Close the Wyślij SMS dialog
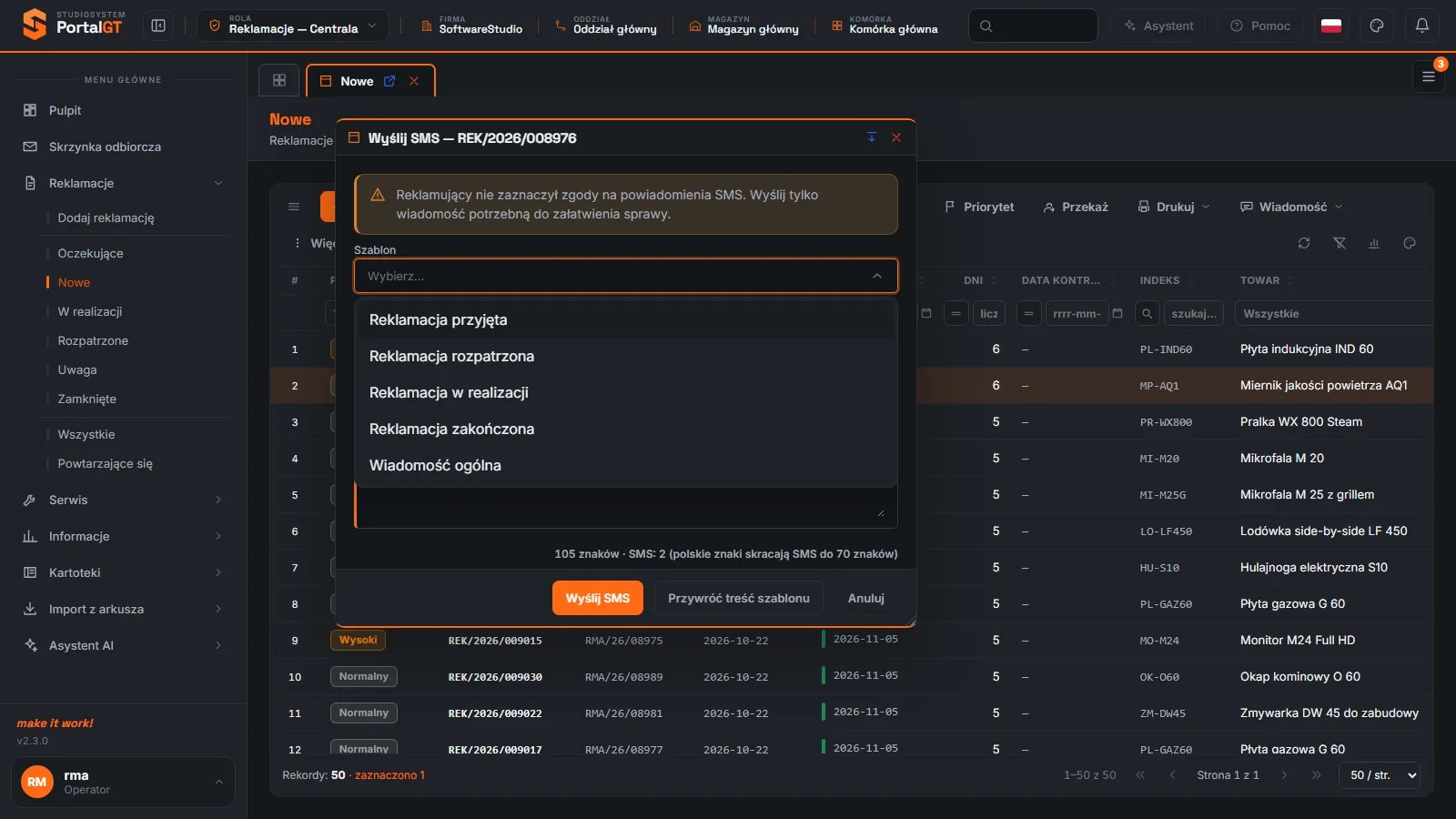The image size is (1456, 819). [896, 137]
